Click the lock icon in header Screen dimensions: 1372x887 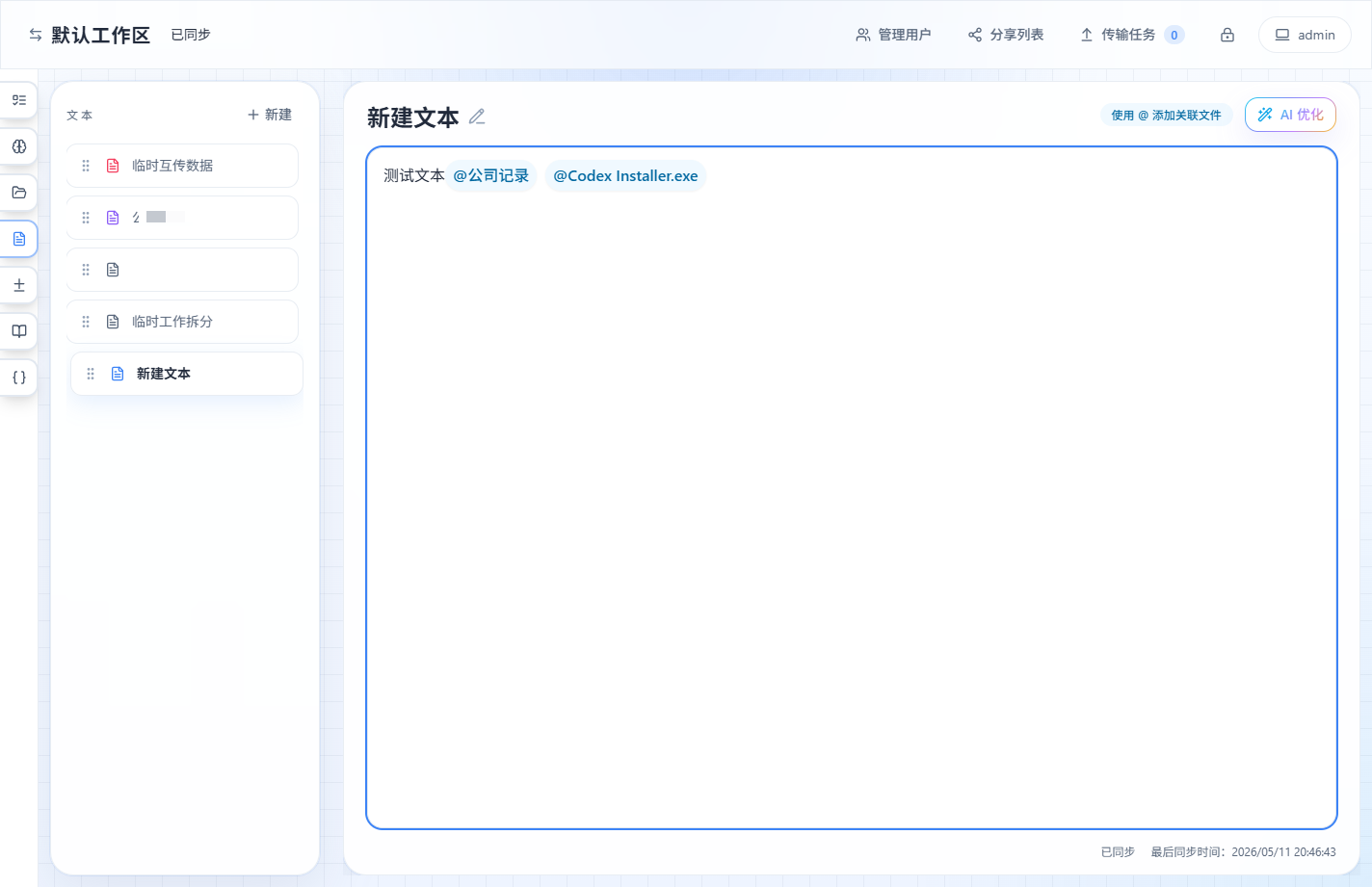pyautogui.click(x=1227, y=35)
